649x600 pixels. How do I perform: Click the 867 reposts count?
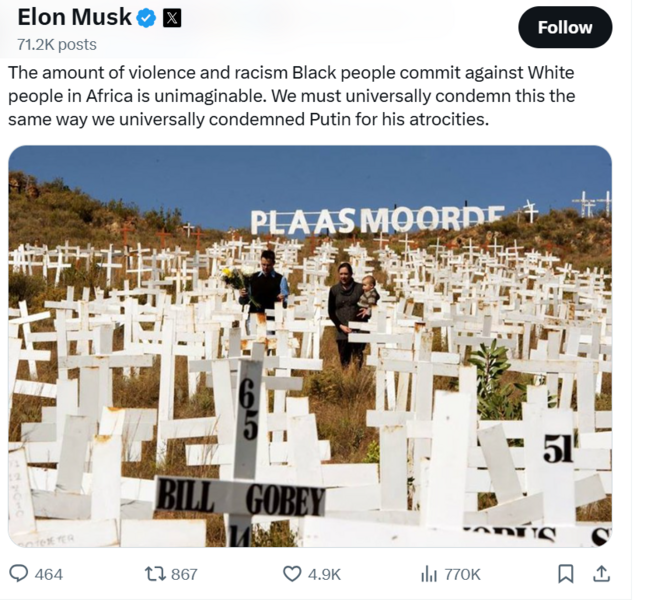click(x=184, y=574)
